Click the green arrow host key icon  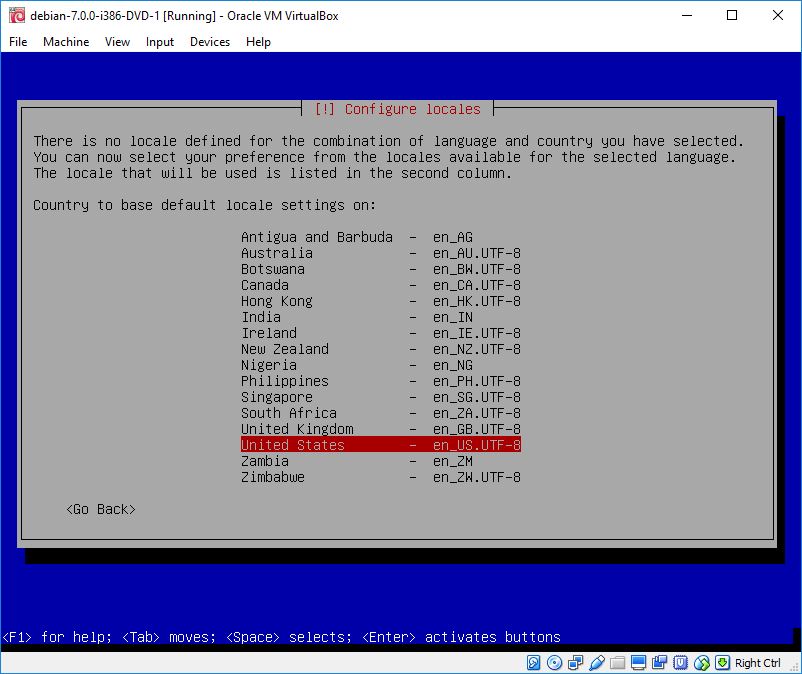(722, 663)
